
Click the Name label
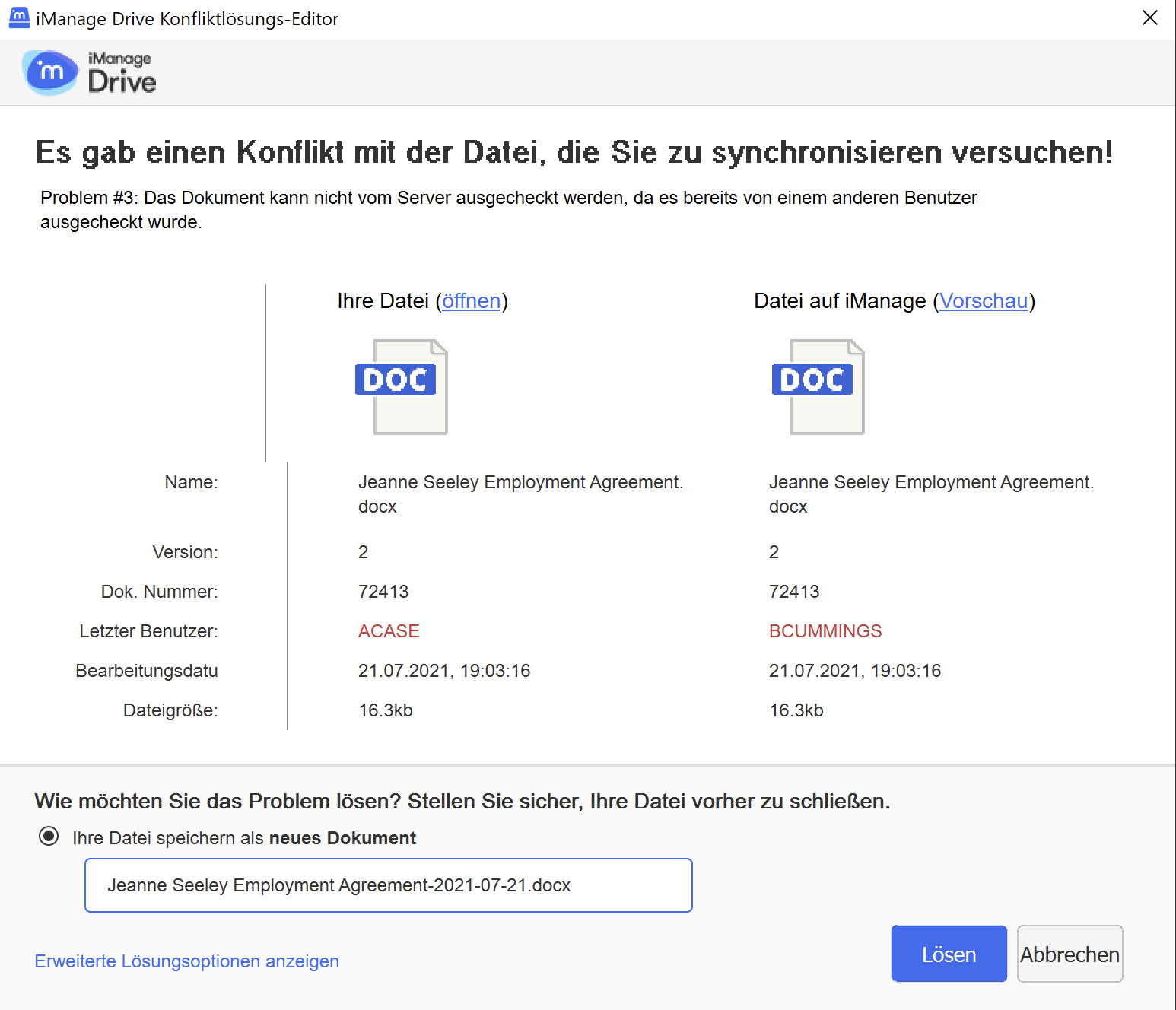191,482
